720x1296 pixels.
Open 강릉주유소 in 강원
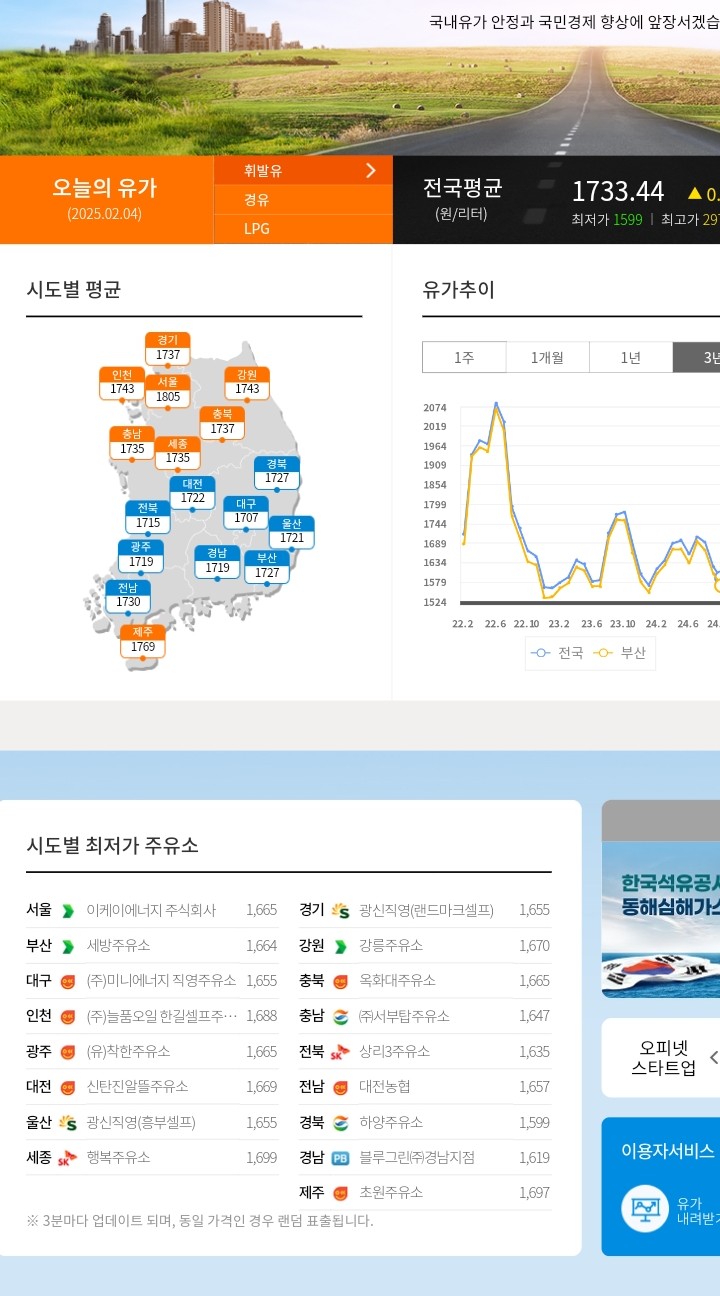[391, 945]
